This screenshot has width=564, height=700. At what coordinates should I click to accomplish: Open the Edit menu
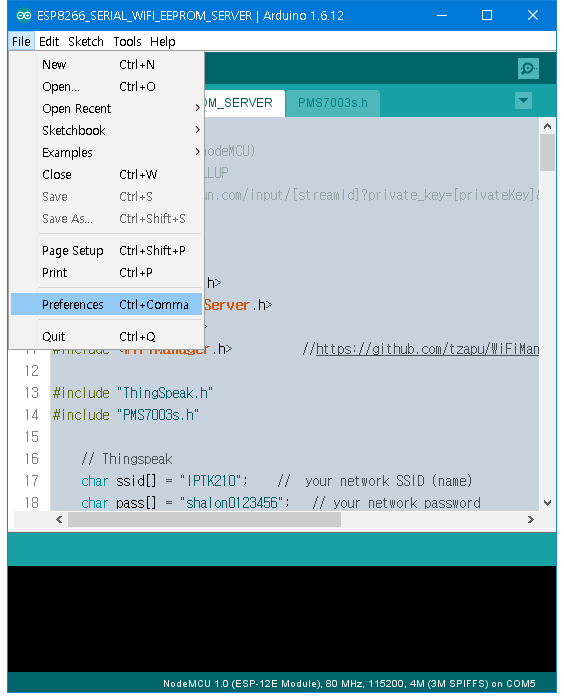[49, 42]
